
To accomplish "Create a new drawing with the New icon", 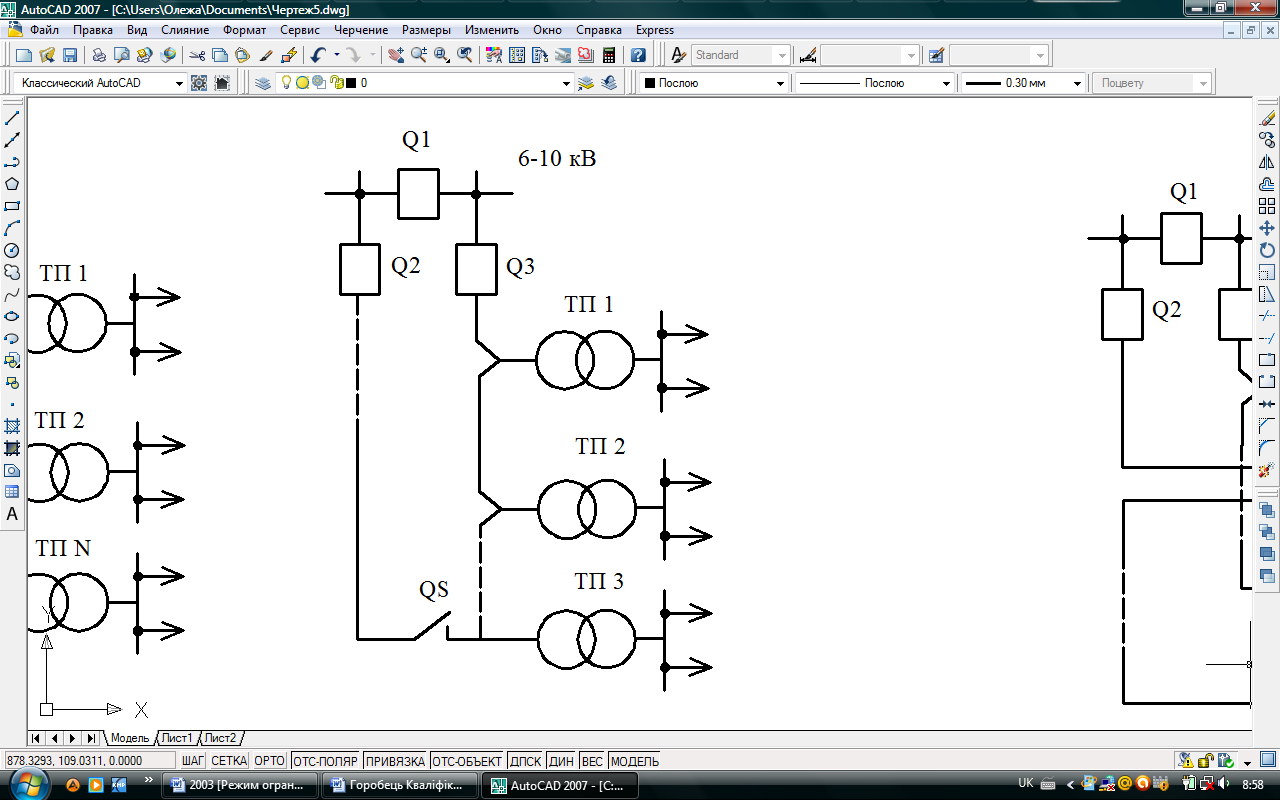I will coord(24,55).
